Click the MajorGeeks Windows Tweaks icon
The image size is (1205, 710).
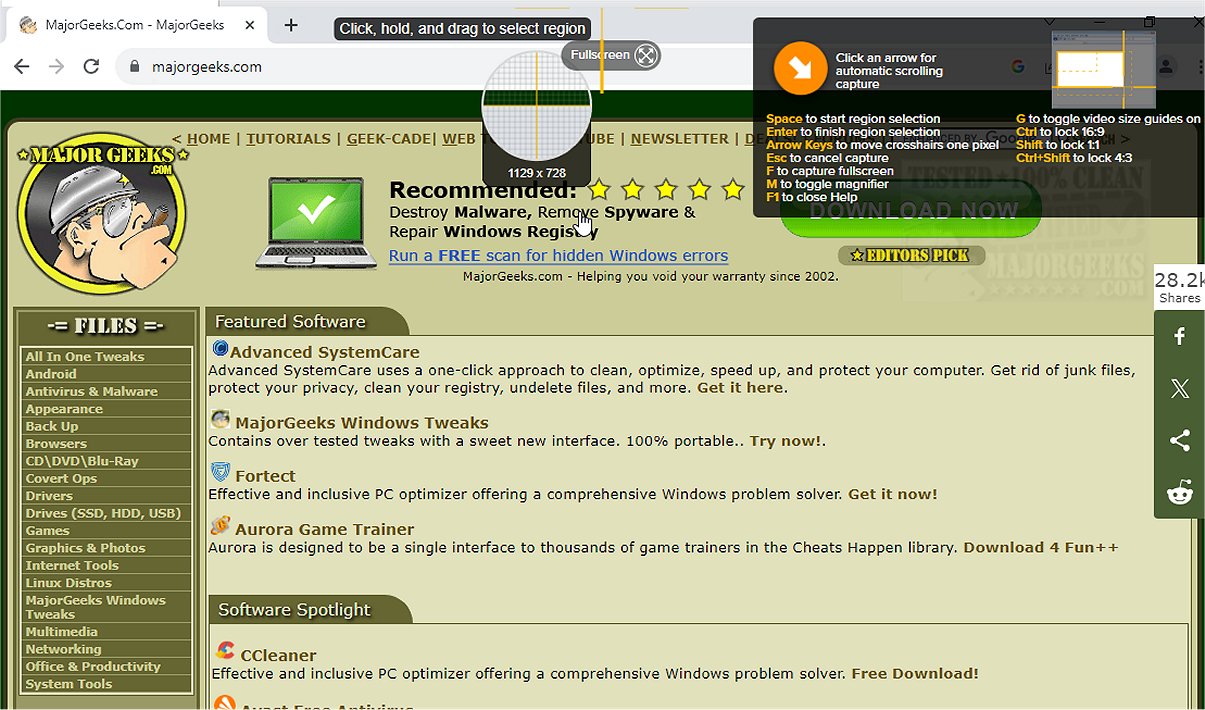[x=220, y=419]
